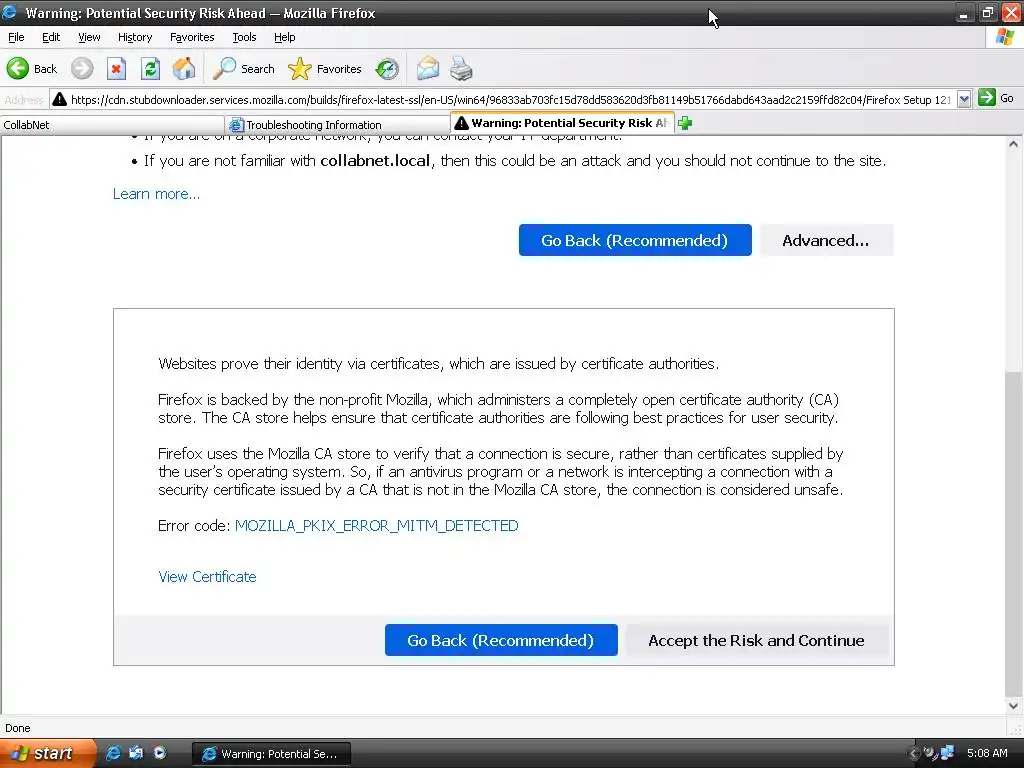Click the Advanced... button

coord(826,240)
